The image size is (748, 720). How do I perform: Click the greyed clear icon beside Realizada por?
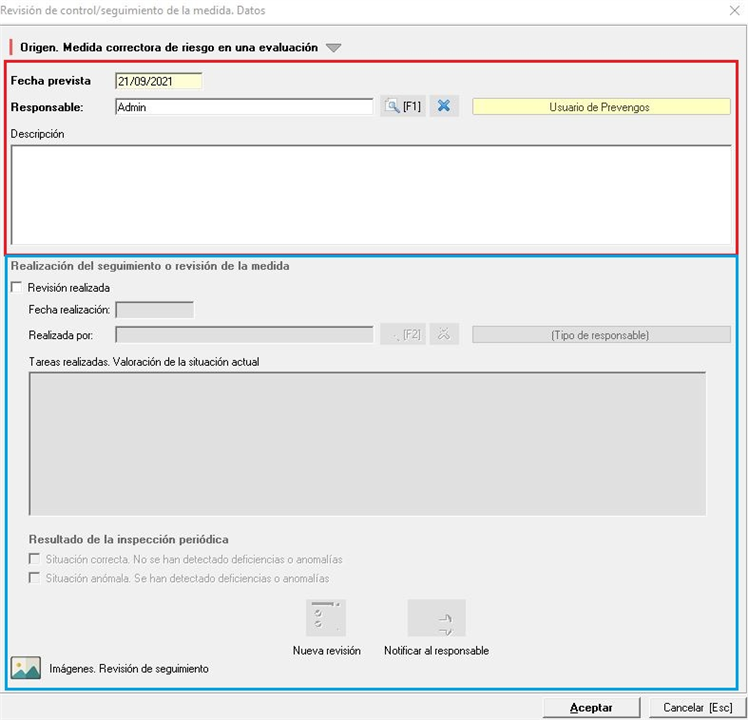(x=444, y=334)
